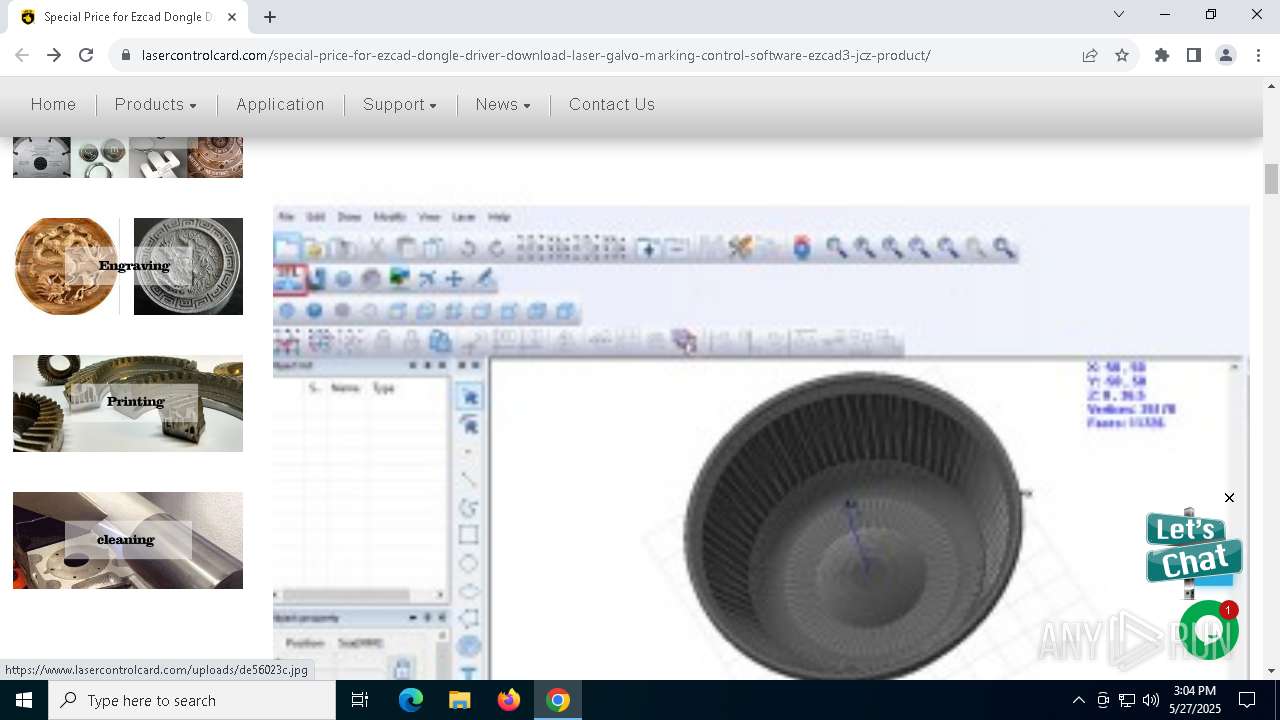Reload the current page
Screen dimensions: 1280x720
86,55
